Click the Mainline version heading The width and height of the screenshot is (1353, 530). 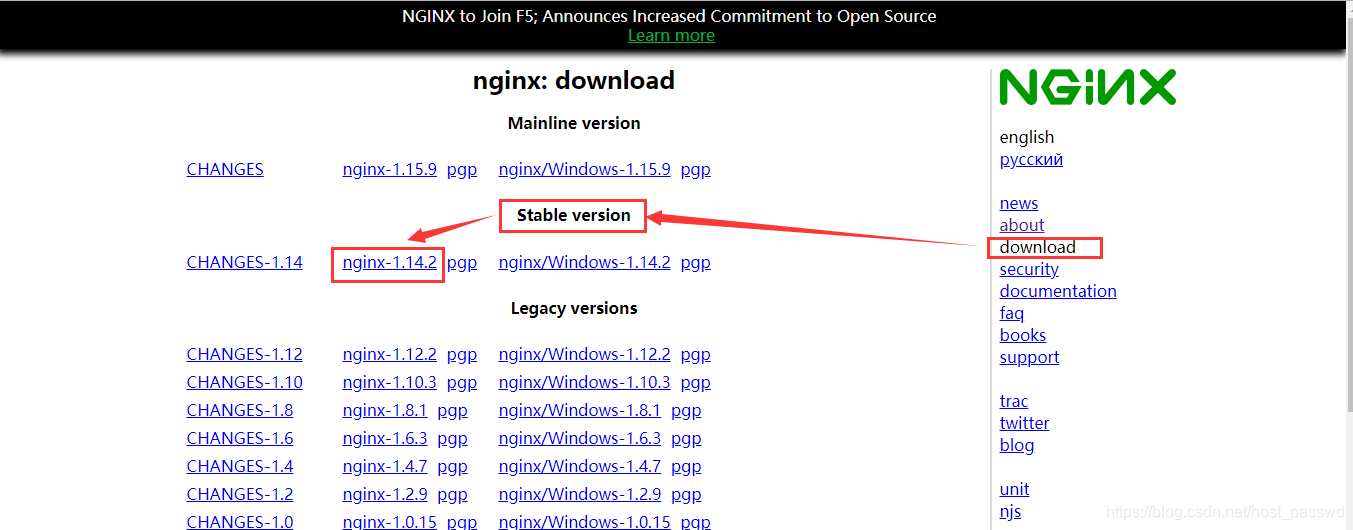click(x=574, y=123)
